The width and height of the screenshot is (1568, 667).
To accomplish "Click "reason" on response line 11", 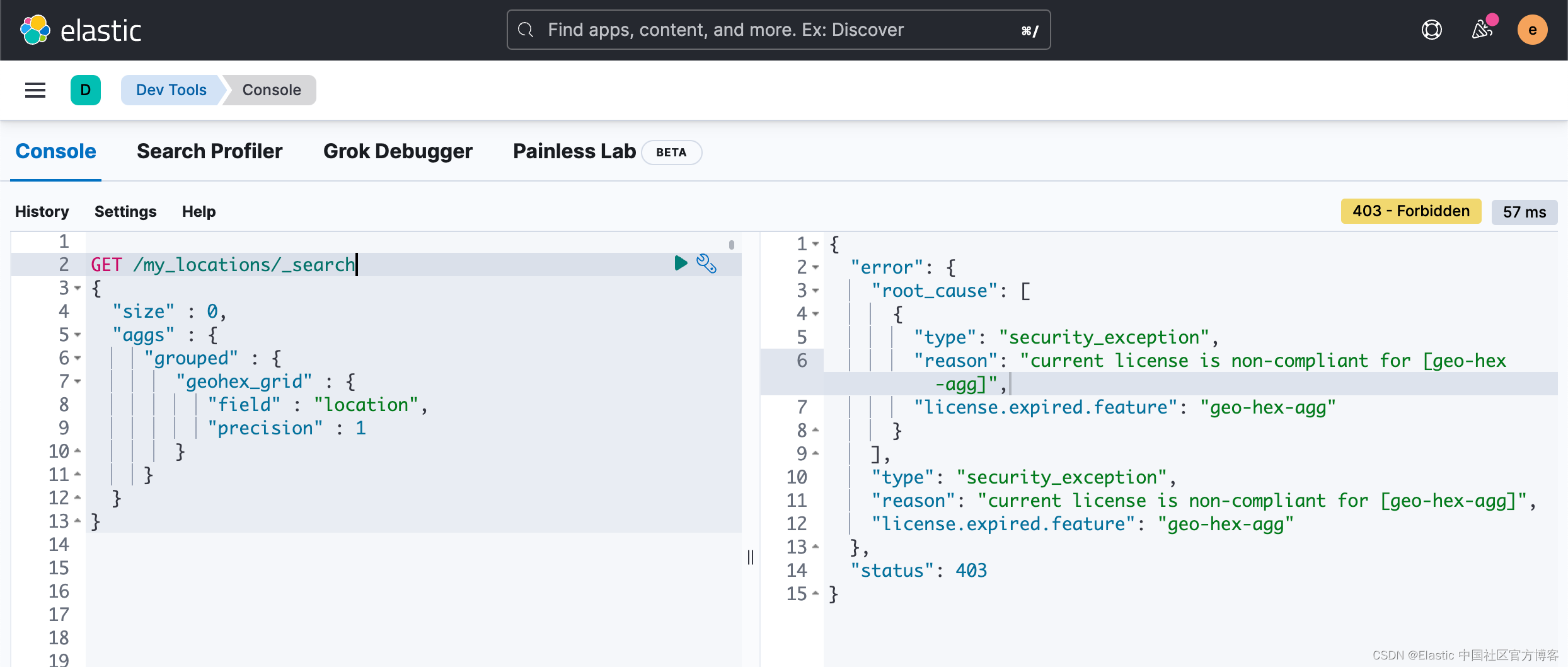I will (x=913, y=501).
